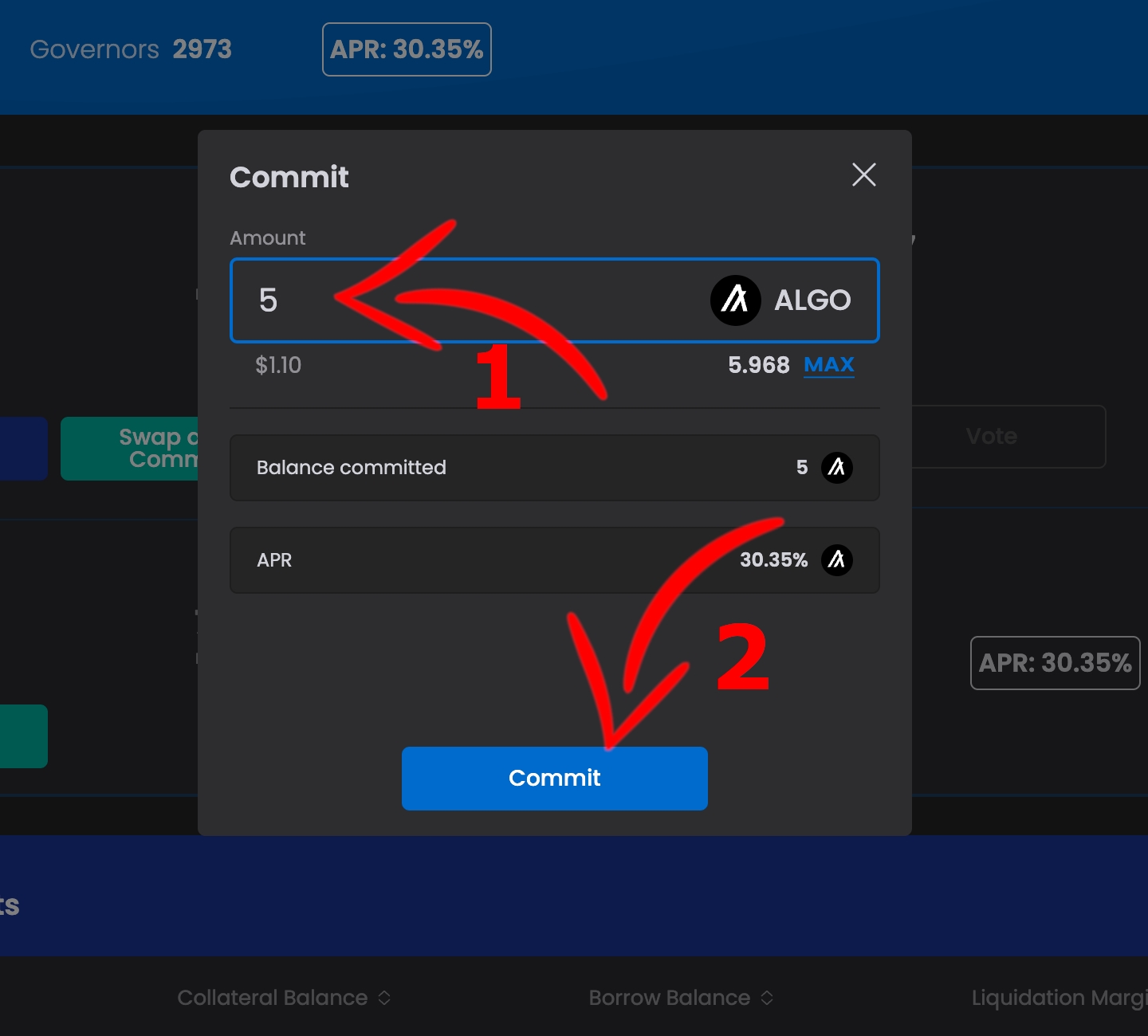Click the ALGO logo in the amount field
Screen dimensions: 1148x1036
[735, 300]
